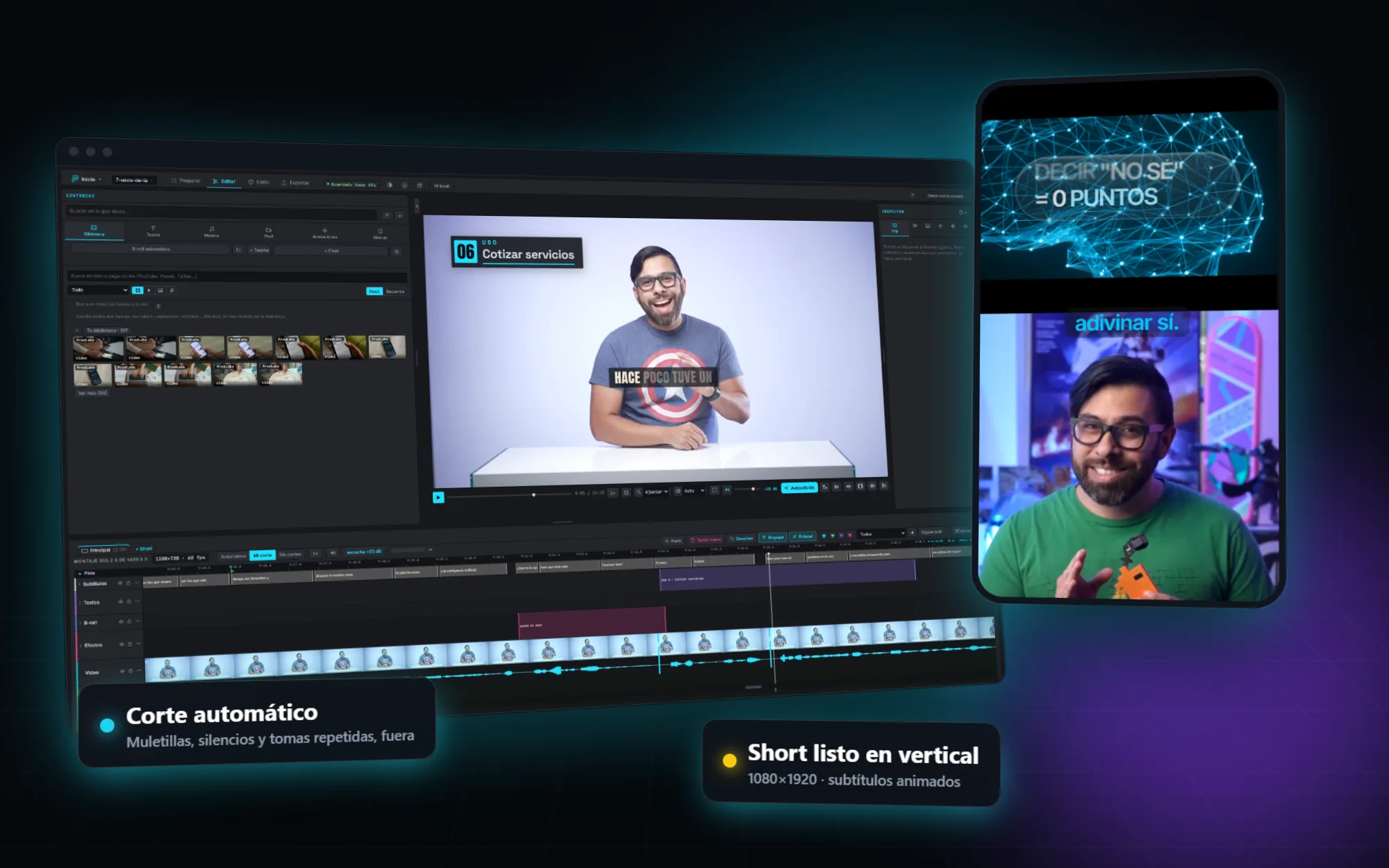Switch to the Preparar tab

(185, 181)
